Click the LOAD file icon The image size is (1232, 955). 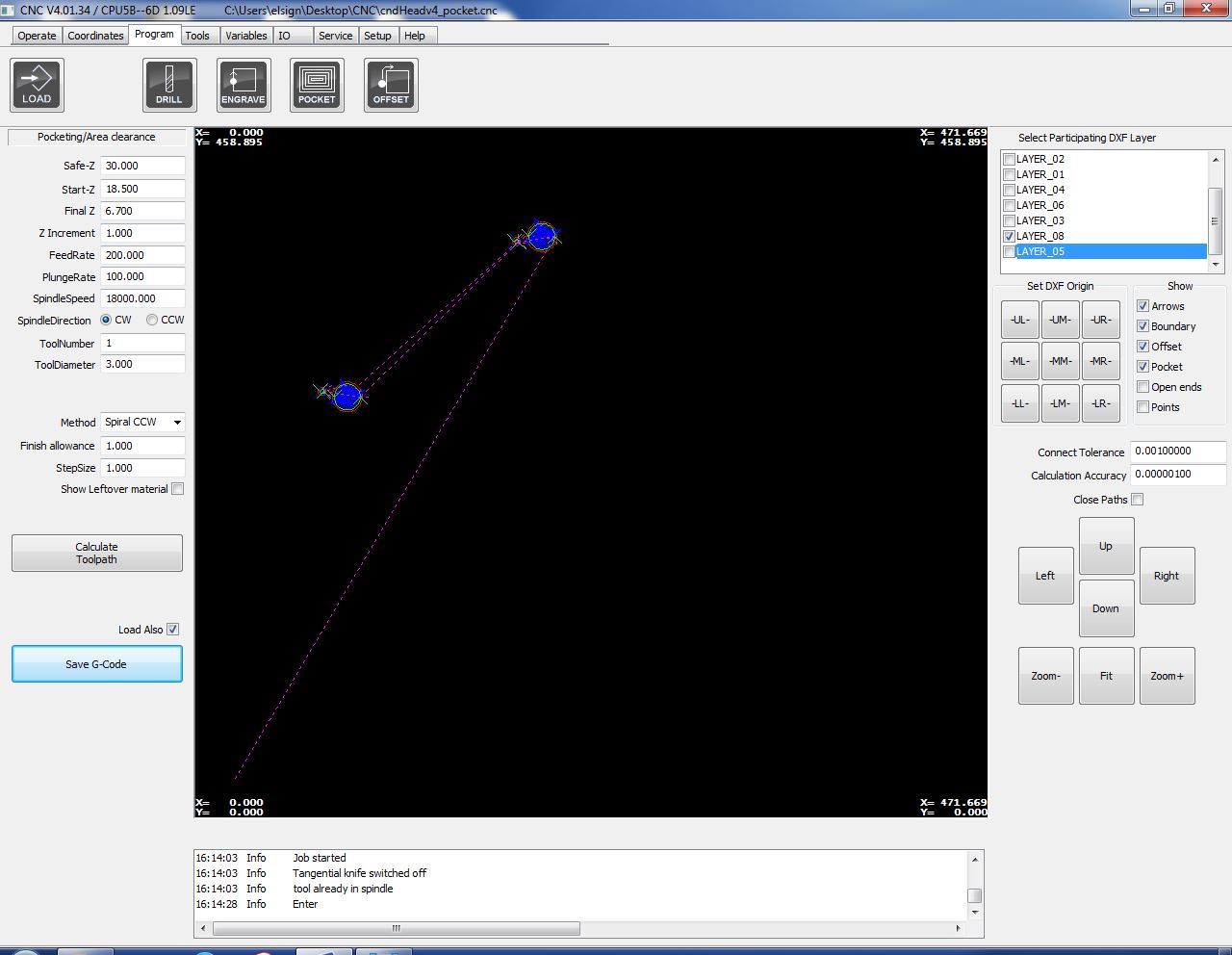point(38,85)
